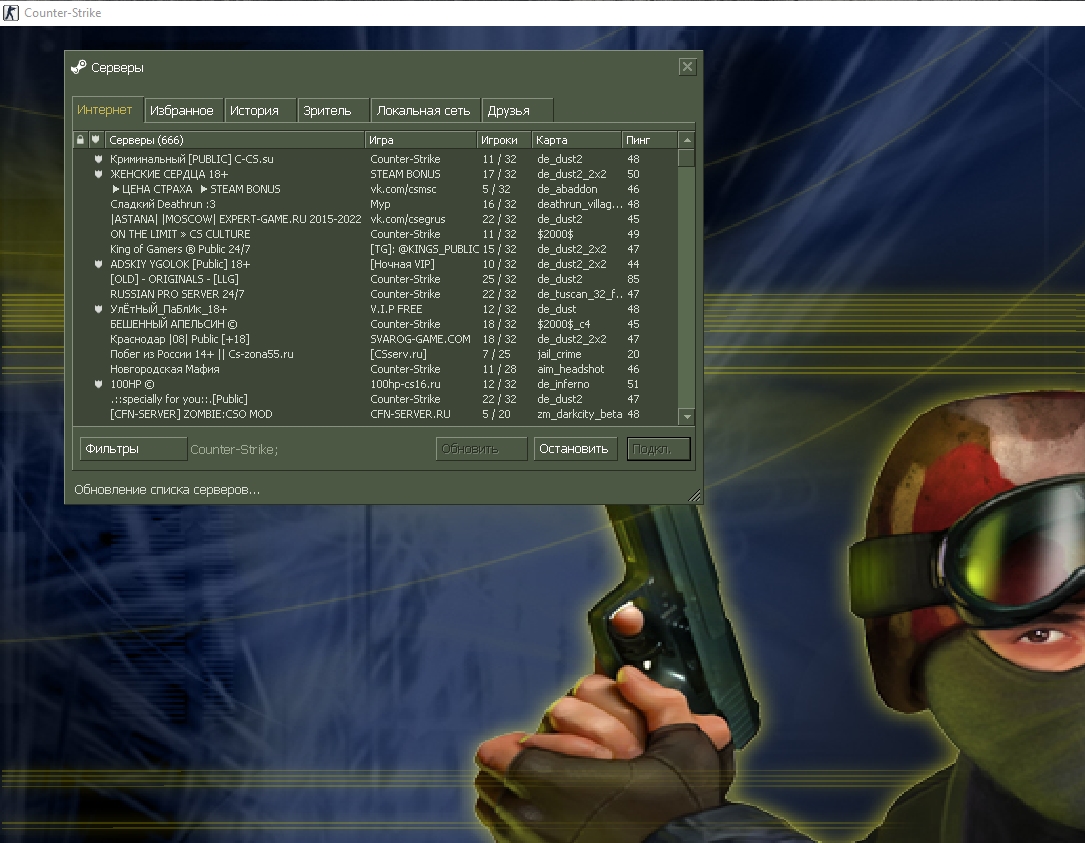Sort list by Игроки column header
The width and height of the screenshot is (1085, 843).
[504, 140]
